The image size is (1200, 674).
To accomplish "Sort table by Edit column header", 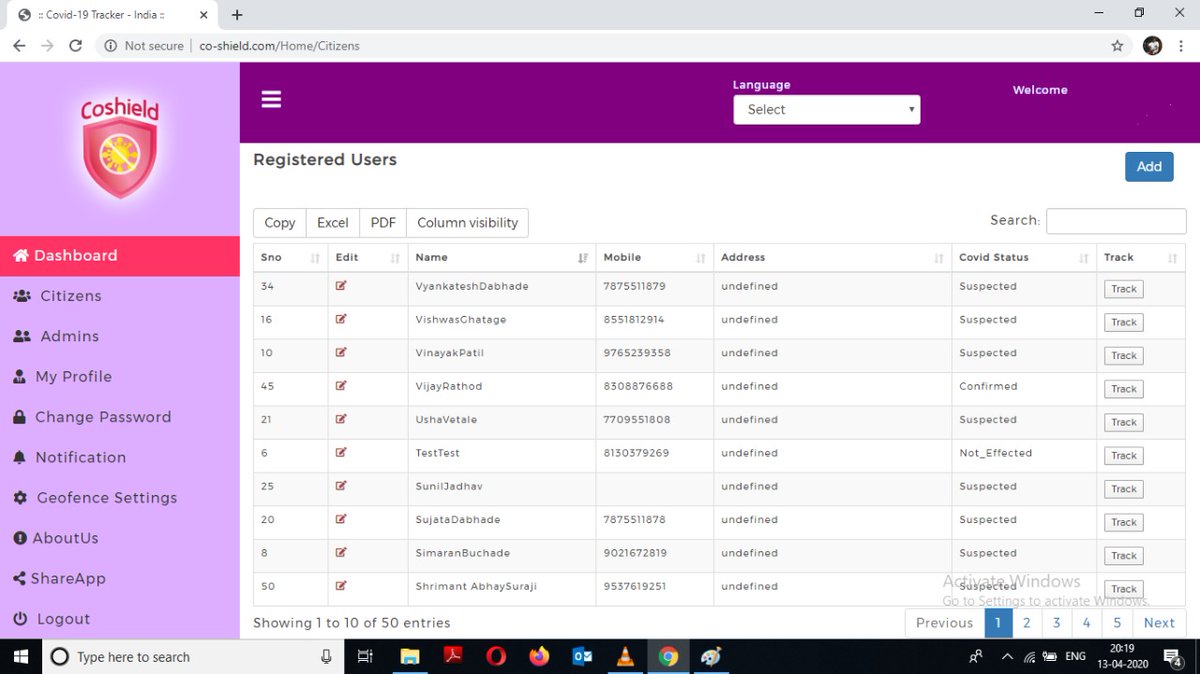I will 368,258.
